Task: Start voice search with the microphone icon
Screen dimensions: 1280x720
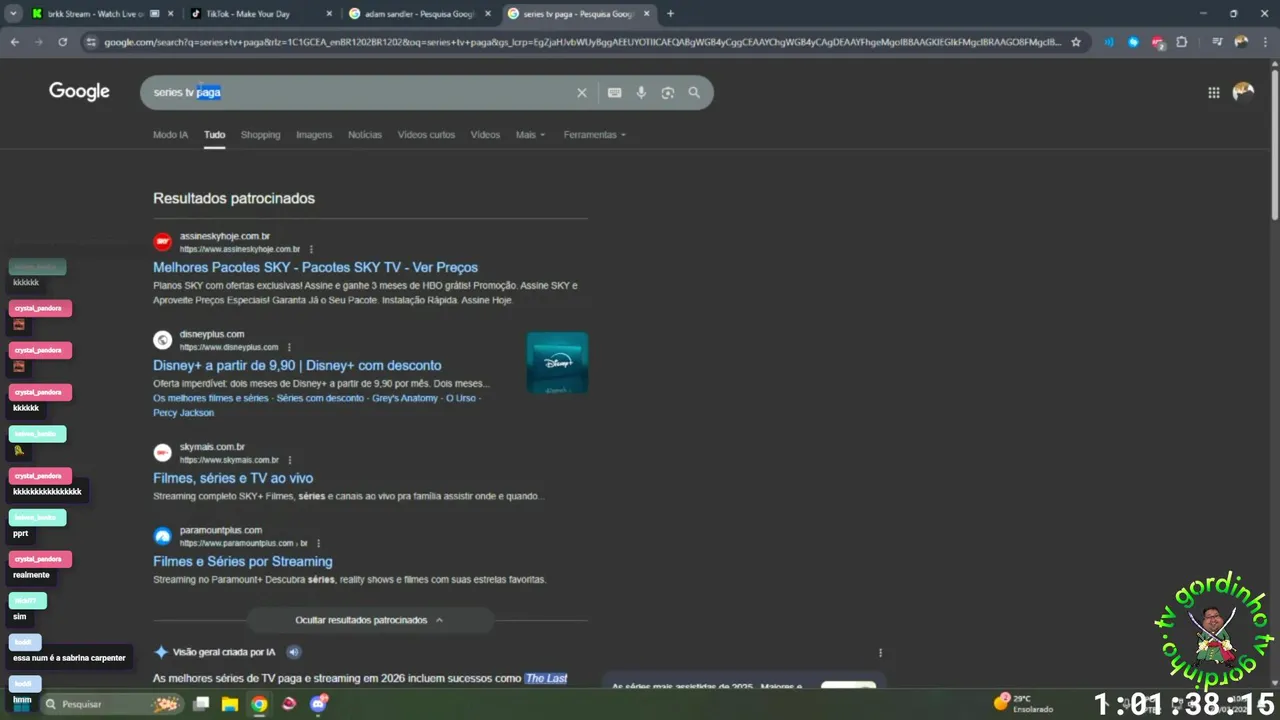Action: click(641, 93)
